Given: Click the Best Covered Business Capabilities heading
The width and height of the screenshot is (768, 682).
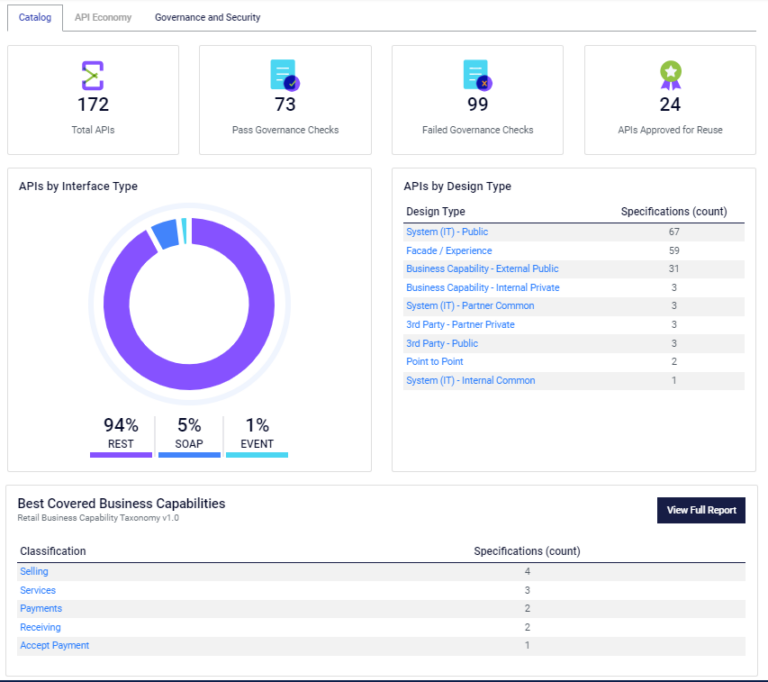Looking at the screenshot, I should tap(121, 504).
